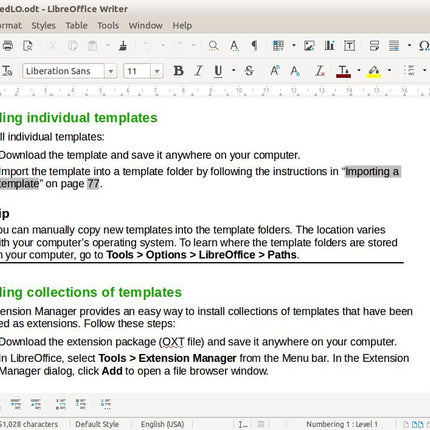This screenshot has width=430, height=430.
Task: Expand the Insert Table dropdown arrow
Action: pos(294,45)
